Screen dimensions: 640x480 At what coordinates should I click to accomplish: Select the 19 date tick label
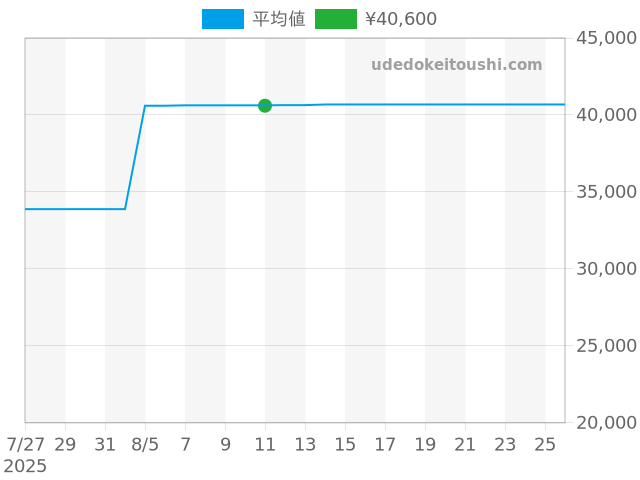(425, 443)
